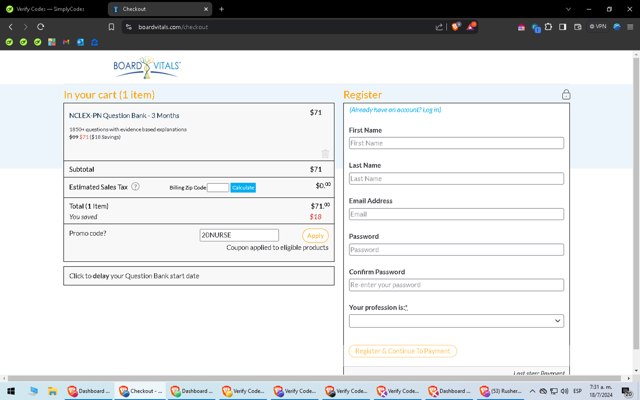Viewport: 640px width, 400px height.
Task: Click the Billing Zip Code field
Action: click(x=218, y=187)
